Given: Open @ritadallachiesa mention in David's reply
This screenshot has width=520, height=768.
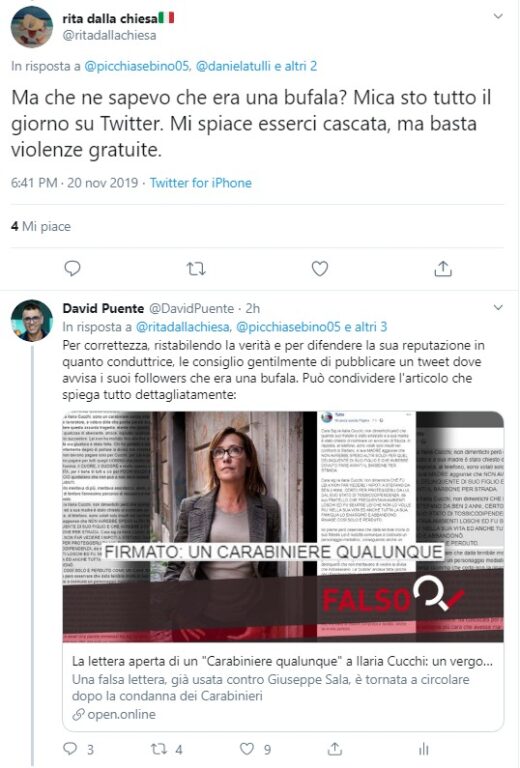Looking at the screenshot, I should [183, 326].
